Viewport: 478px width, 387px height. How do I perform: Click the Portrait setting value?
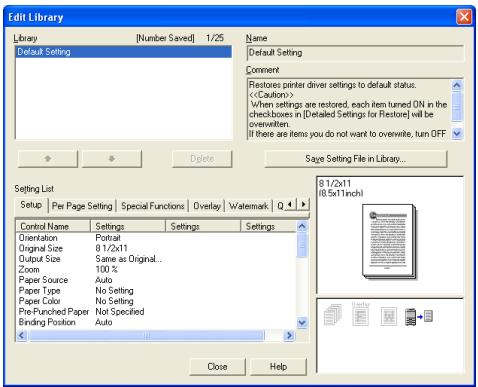(108, 238)
